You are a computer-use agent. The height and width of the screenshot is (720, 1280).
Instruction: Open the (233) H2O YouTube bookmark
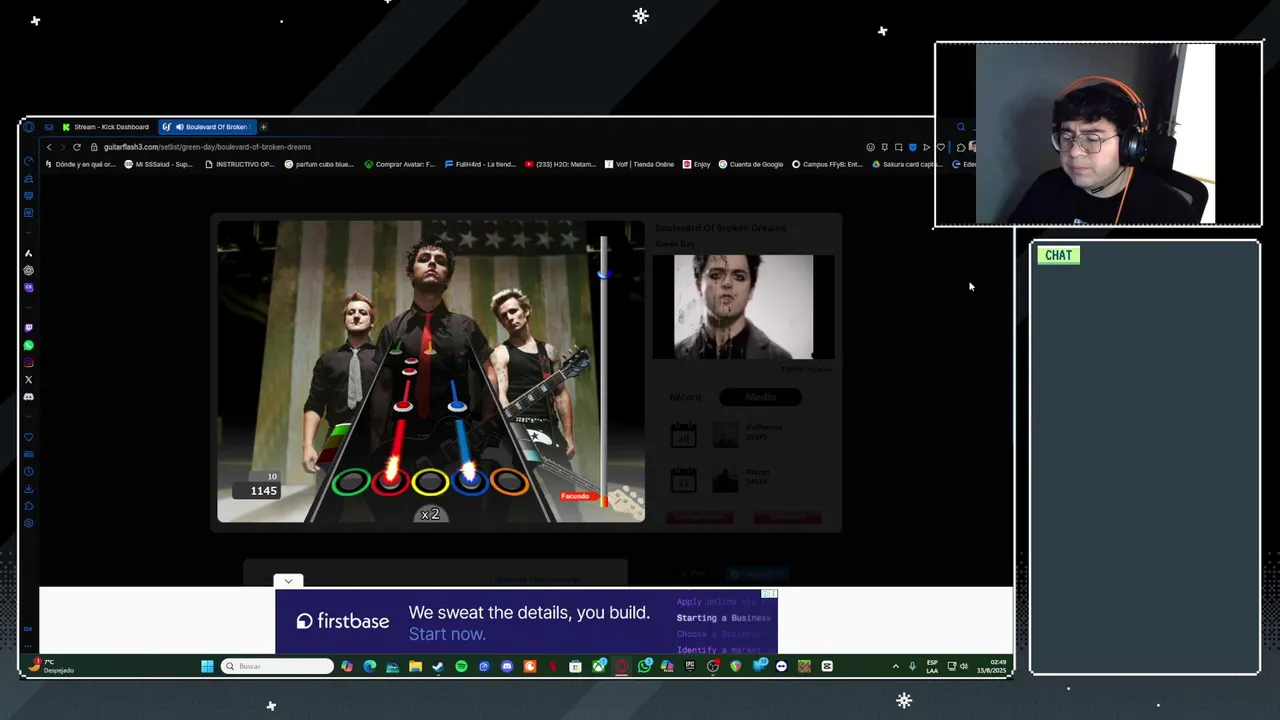560,164
